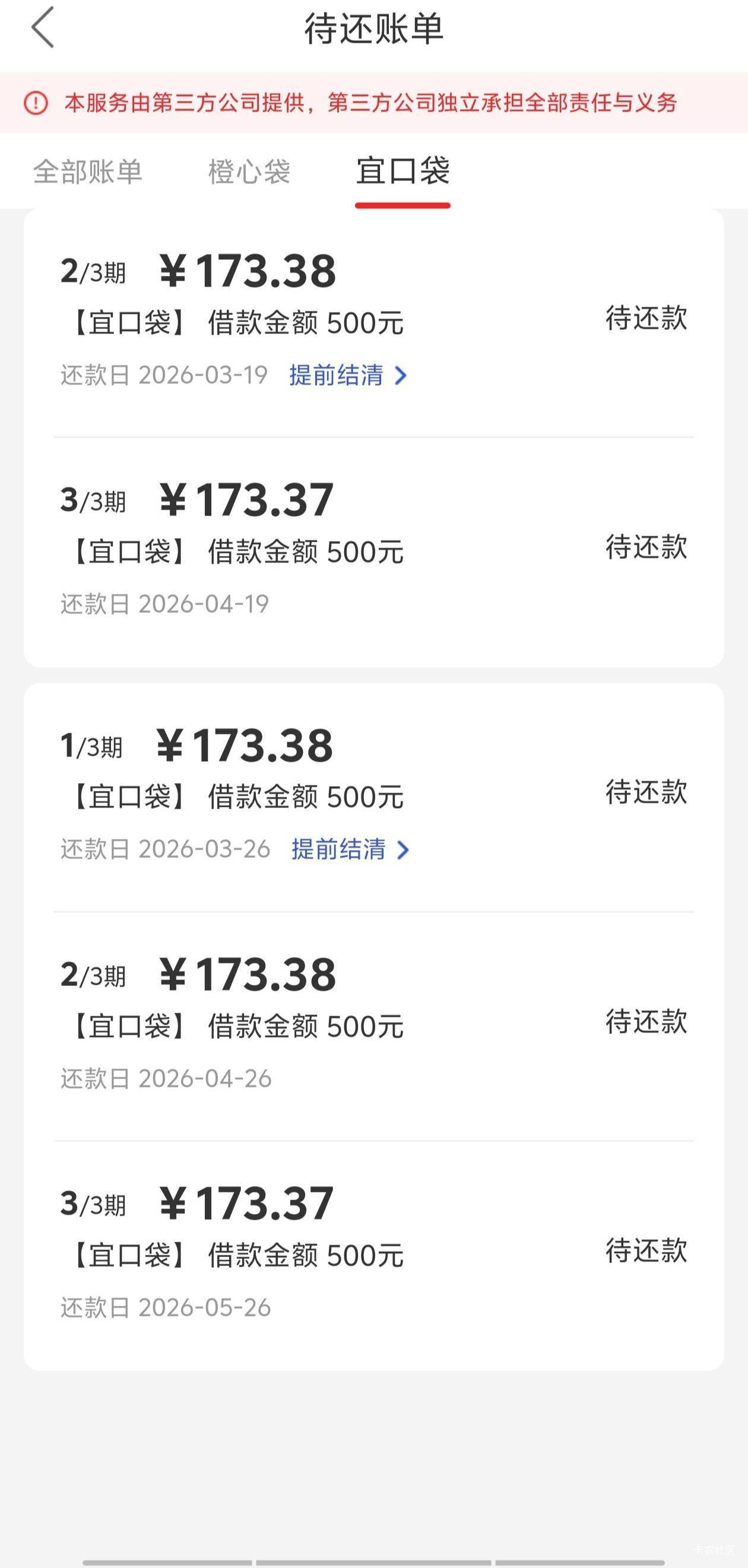Select the 宜口袋 tab
Viewport: 748px width, 1568px height.
click(402, 171)
